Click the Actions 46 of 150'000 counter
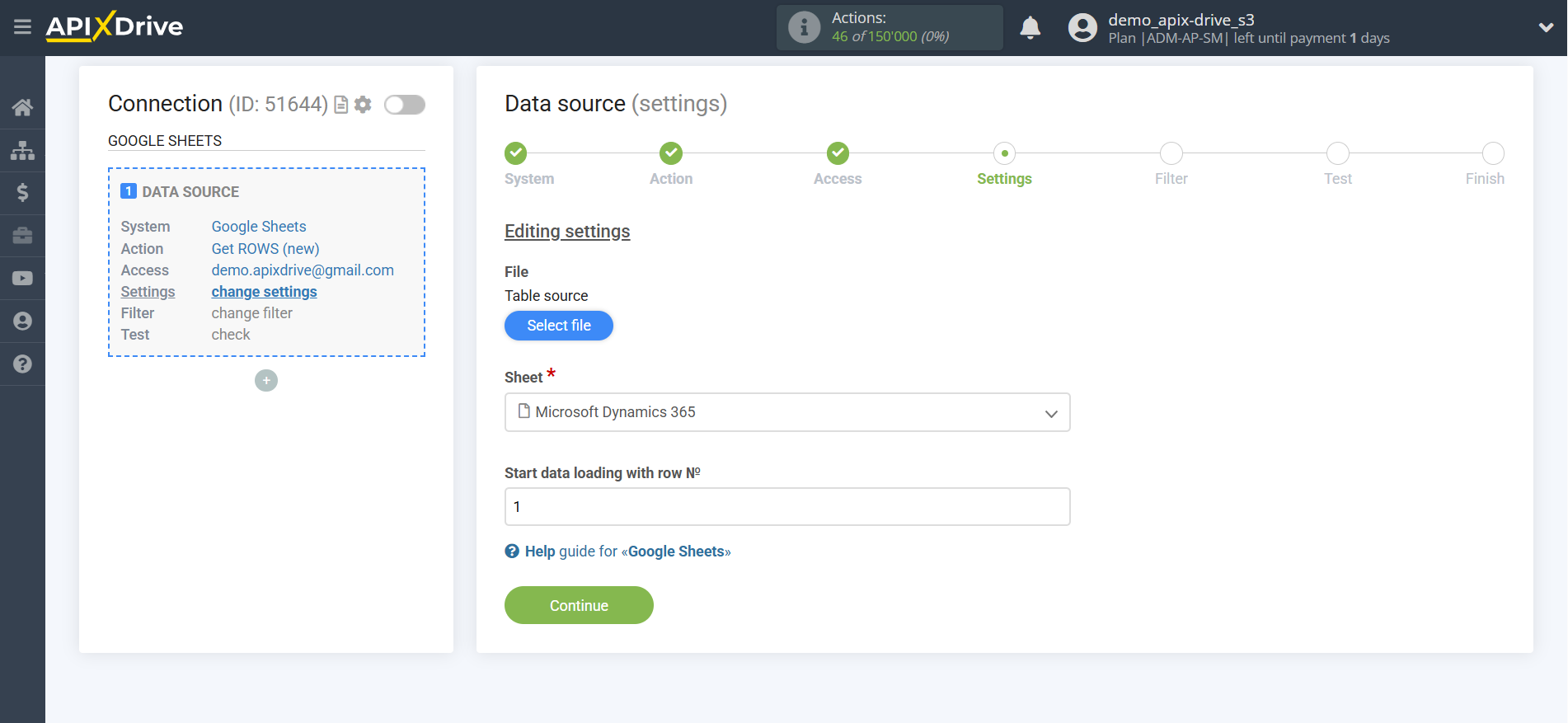 [890, 27]
